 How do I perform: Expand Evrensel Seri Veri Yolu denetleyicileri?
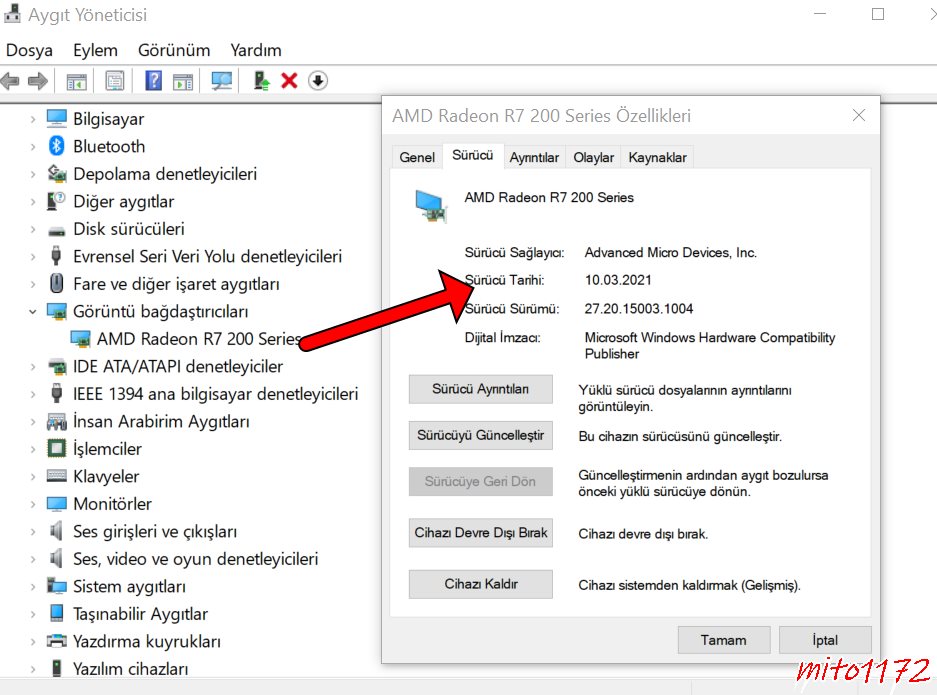coord(33,256)
